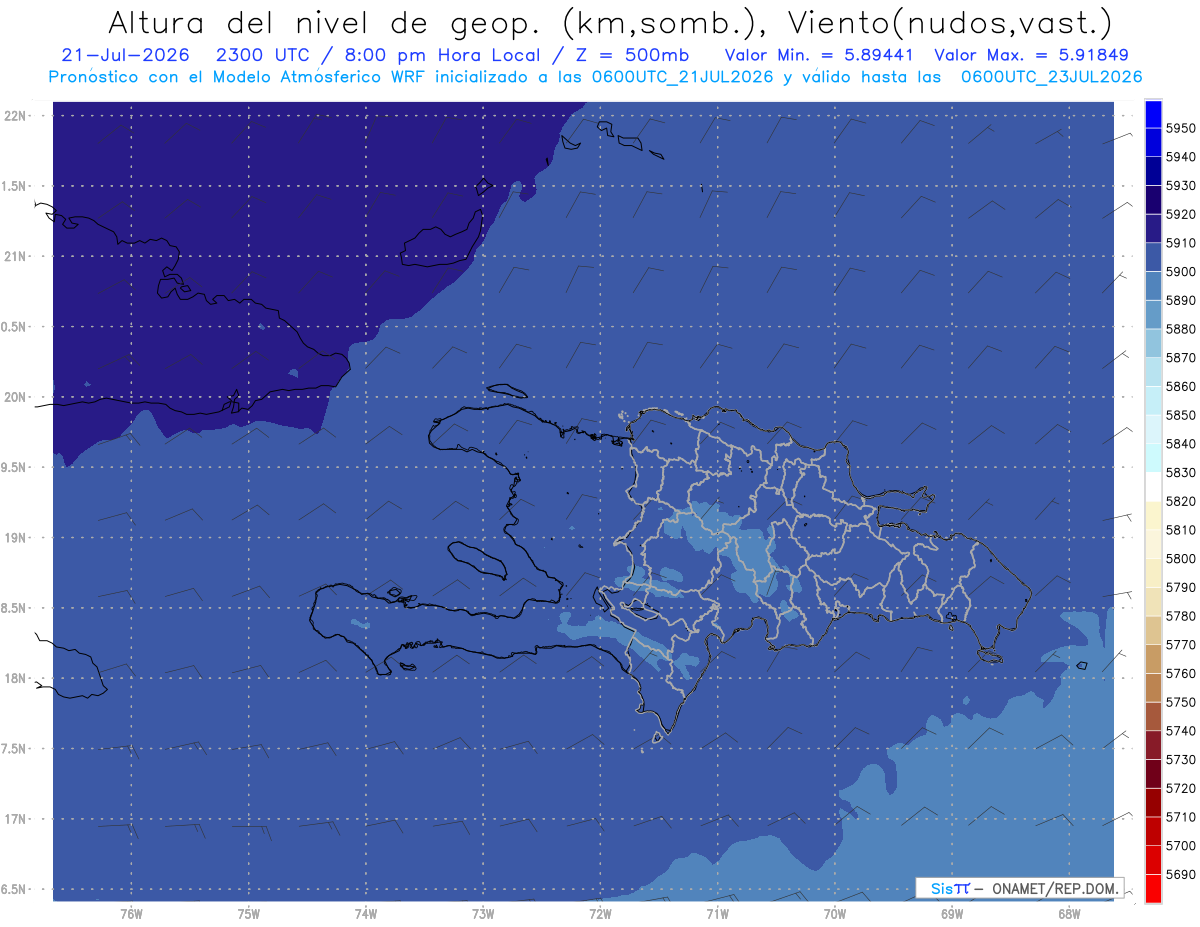Click the '73W' longitude label
Viewport: 1200px width, 927px height.
483,913
